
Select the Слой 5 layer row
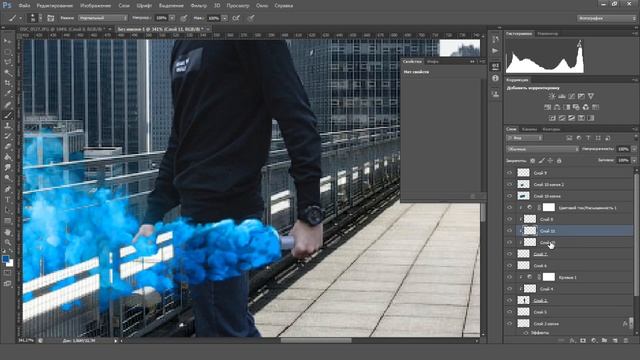569,312
